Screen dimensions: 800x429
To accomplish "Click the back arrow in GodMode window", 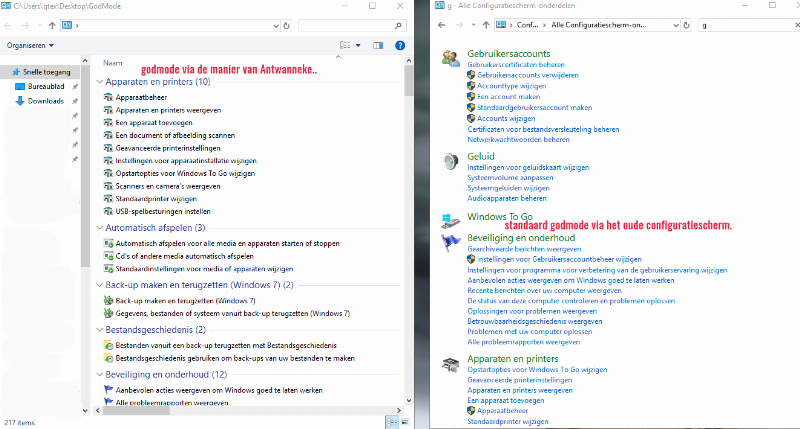I will [8, 26].
